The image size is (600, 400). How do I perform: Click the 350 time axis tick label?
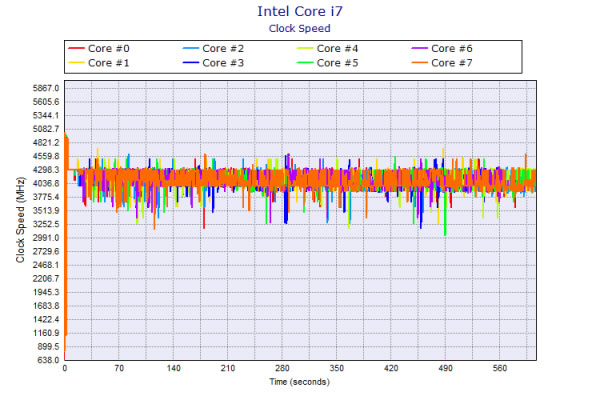tap(337, 369)
